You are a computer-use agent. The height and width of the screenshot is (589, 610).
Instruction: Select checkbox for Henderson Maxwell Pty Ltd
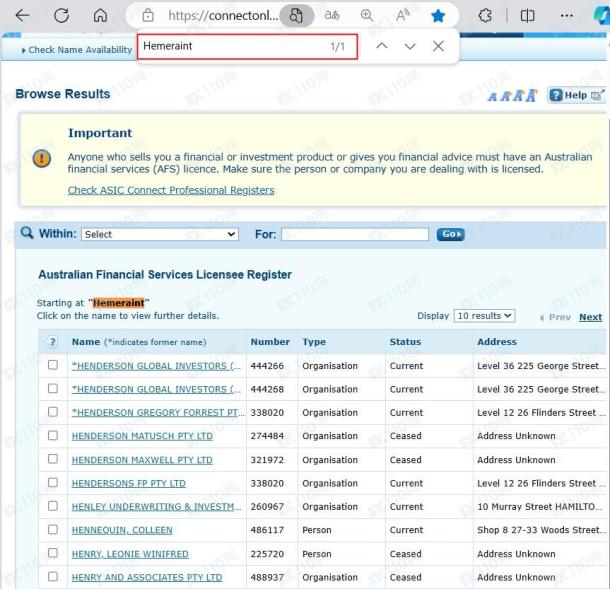53,459
